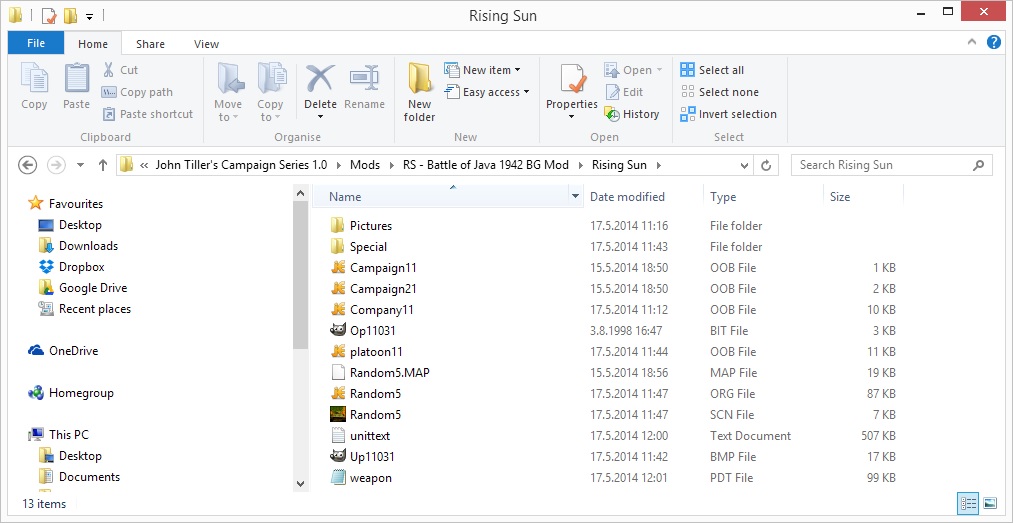This screenshot has width=1013, height=523.
Task: Switch to the Share ribbon tab
Action: pos(150,44)
